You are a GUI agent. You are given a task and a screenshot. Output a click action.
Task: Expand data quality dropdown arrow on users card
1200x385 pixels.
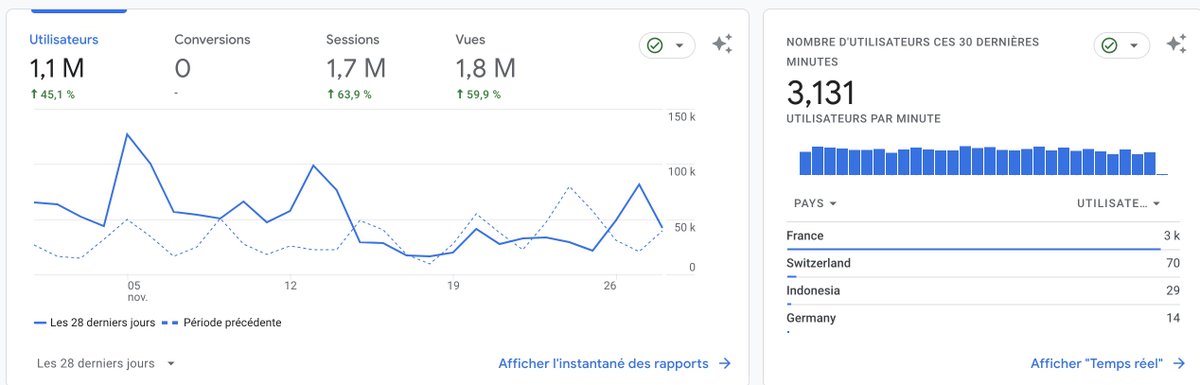[681, 46]
